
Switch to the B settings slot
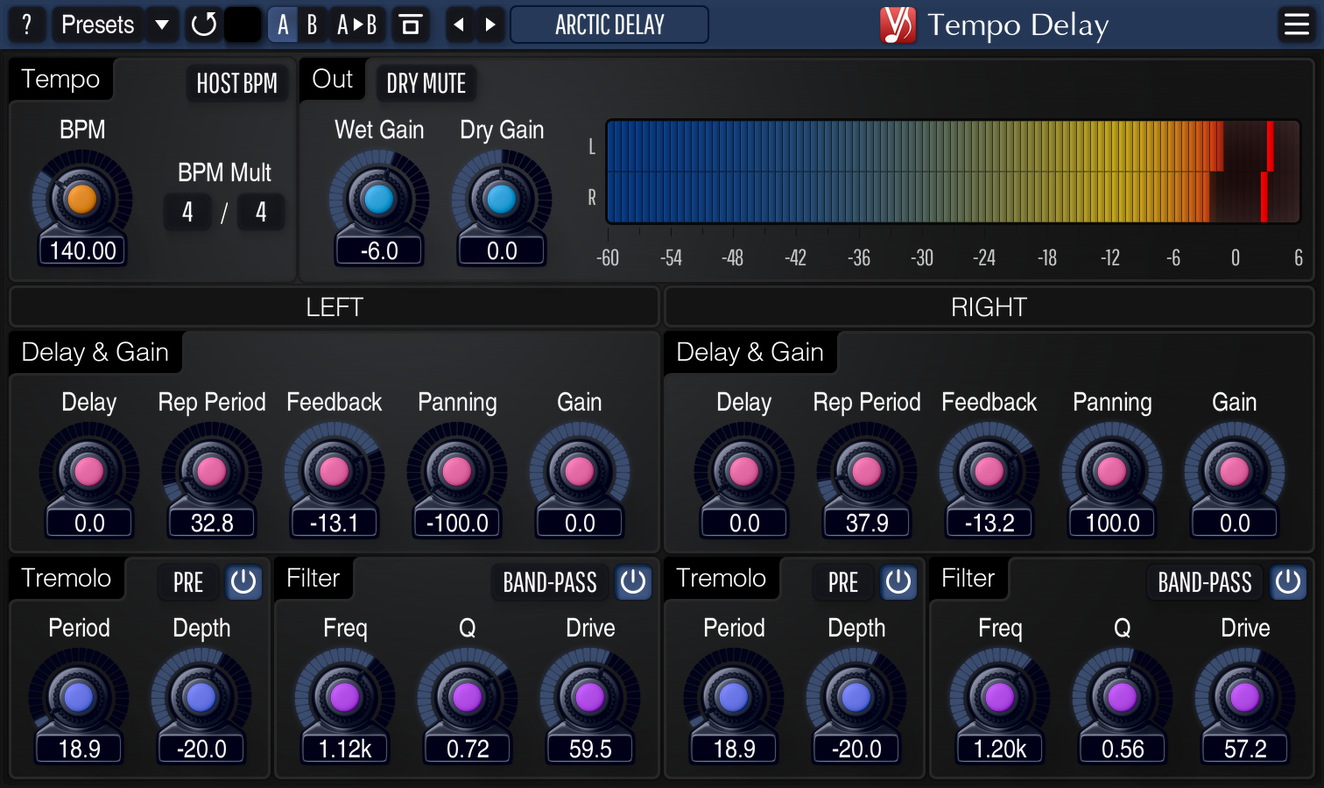[311, 25]
